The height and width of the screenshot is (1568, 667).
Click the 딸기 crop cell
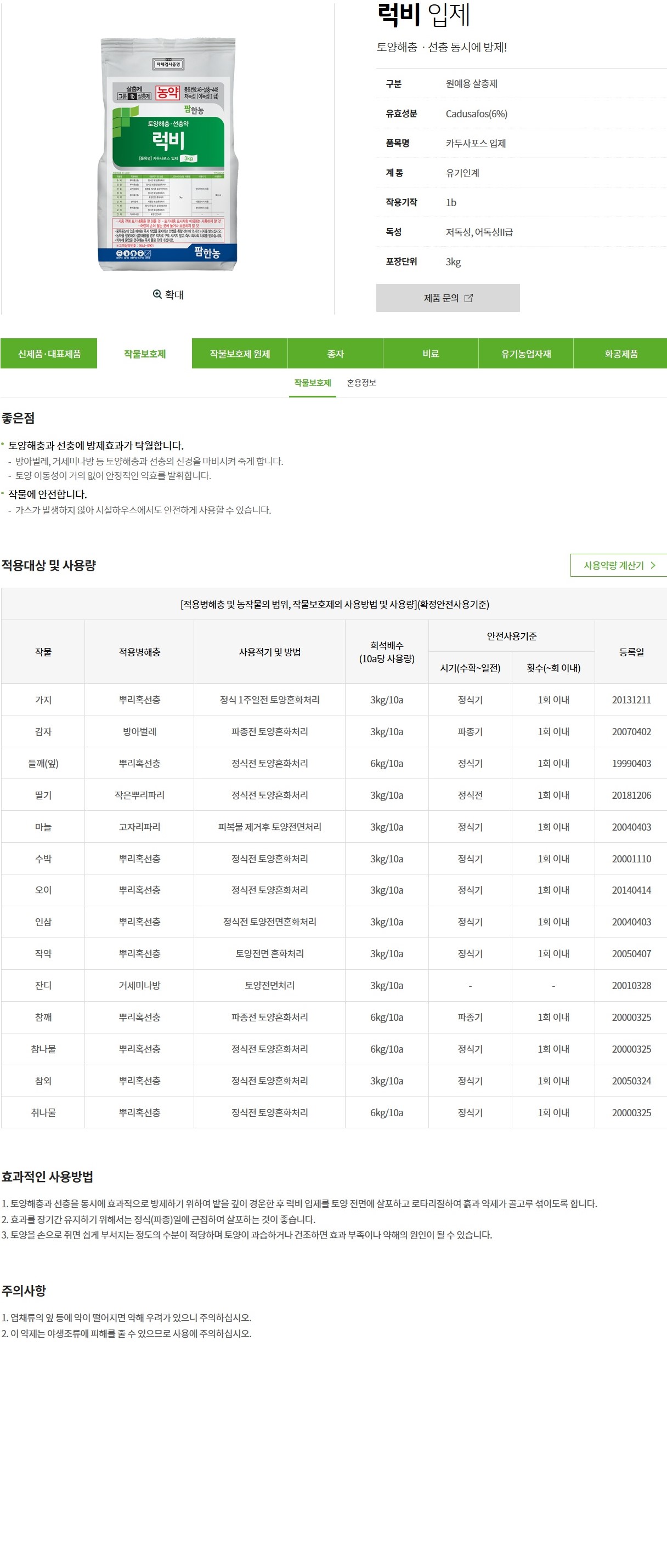(43, 795)
